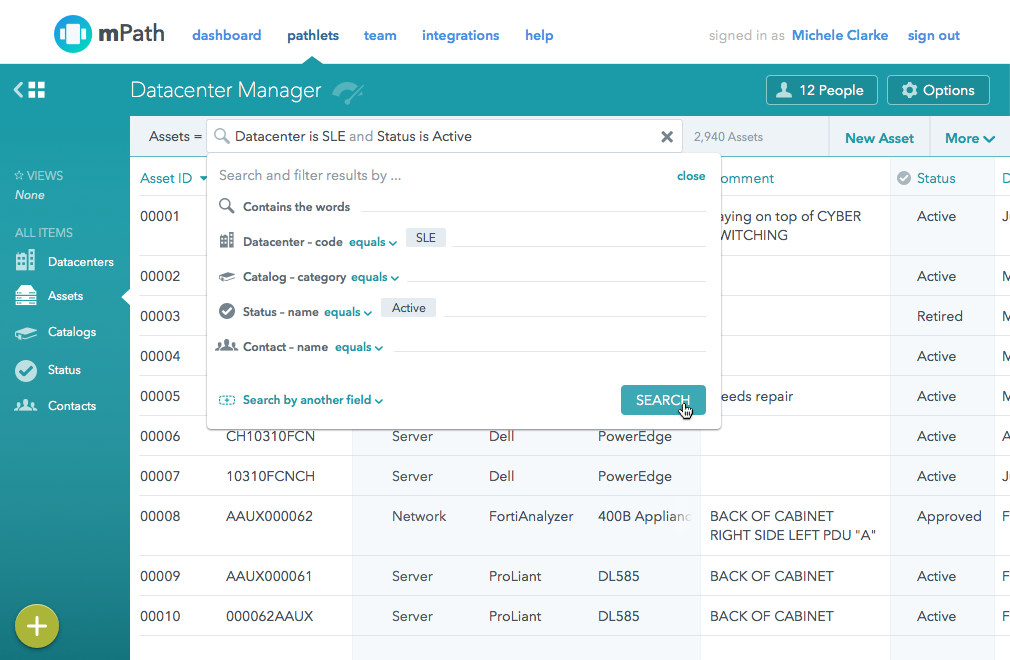
Task: Open Catalogs in the sidebar
Action: point(71,332)
